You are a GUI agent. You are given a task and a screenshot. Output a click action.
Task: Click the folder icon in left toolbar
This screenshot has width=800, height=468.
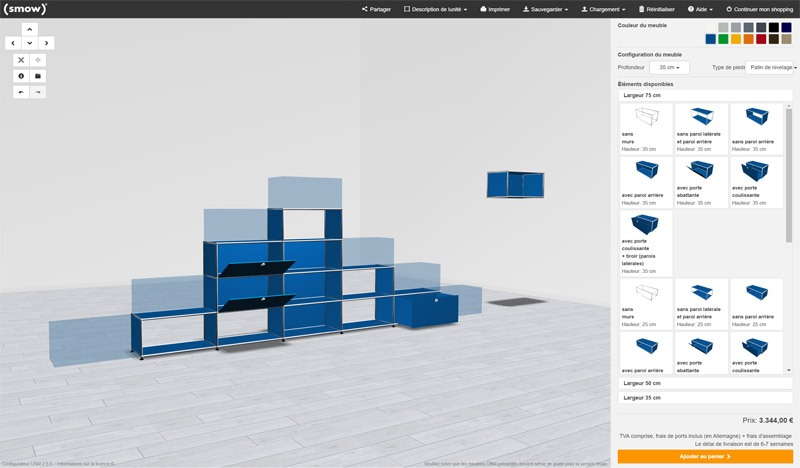(38, 76)
